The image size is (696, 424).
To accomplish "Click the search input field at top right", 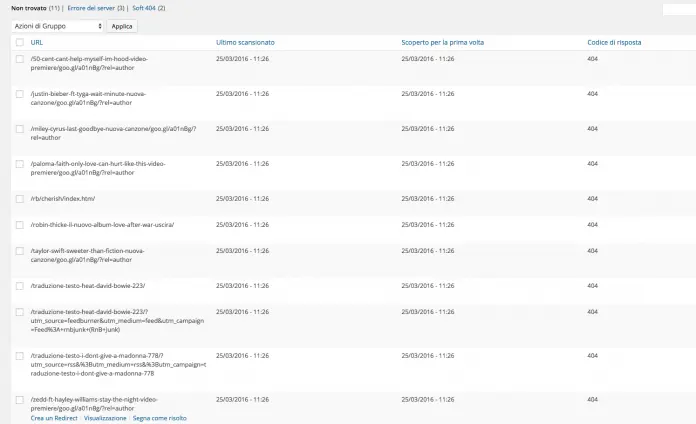I will [x=678, y=9].
